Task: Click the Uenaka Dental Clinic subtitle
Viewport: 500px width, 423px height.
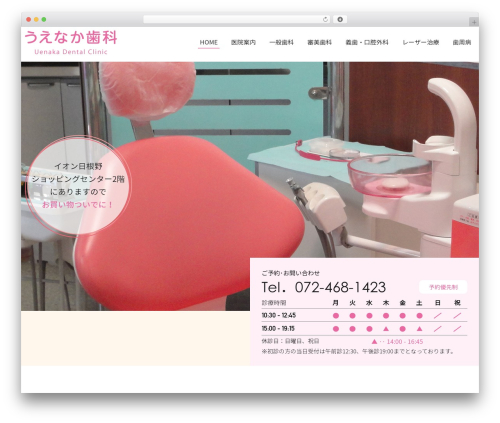Action: (71, 52)
